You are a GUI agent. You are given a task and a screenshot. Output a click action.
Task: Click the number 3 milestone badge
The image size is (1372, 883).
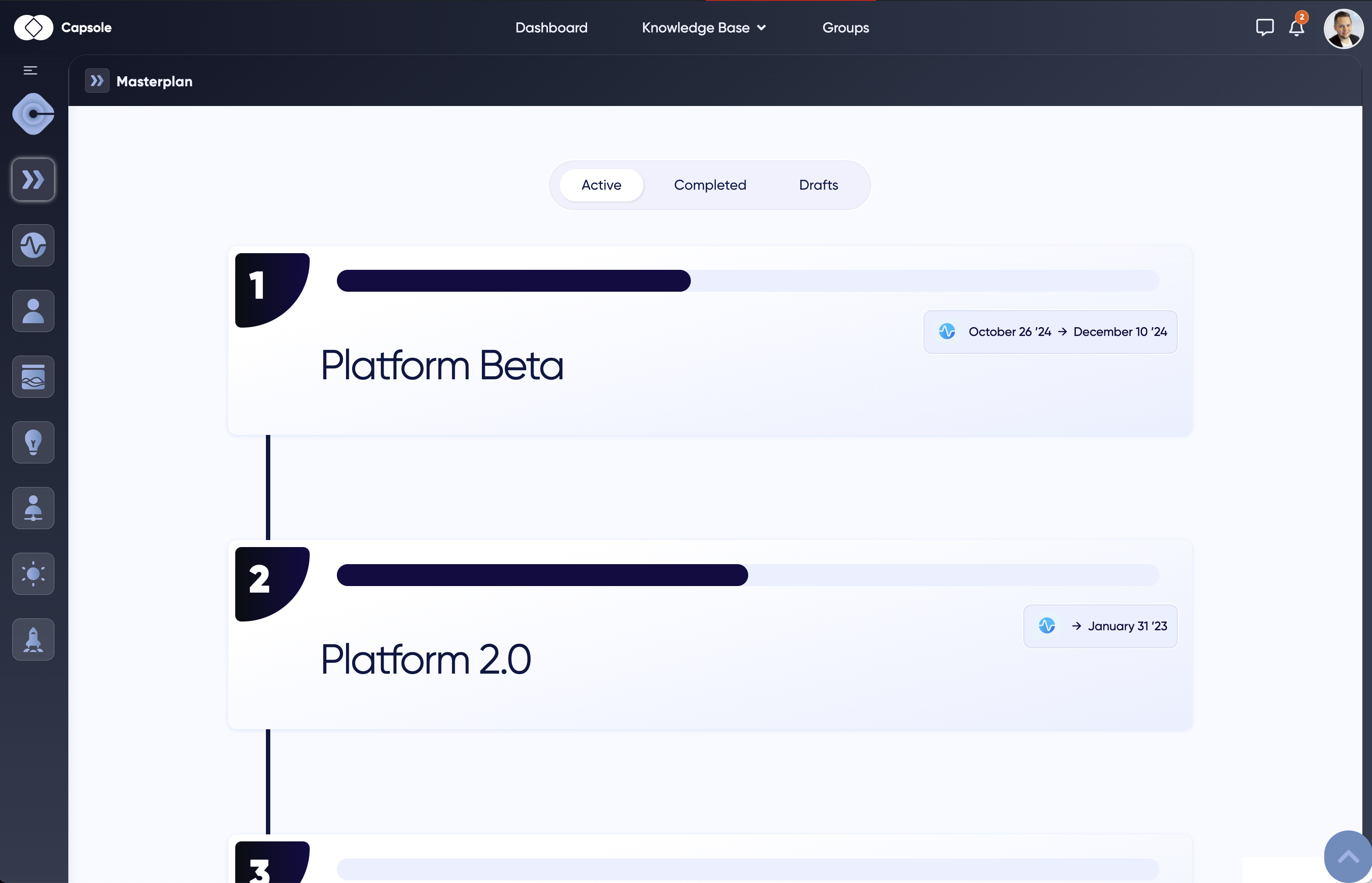272,862
